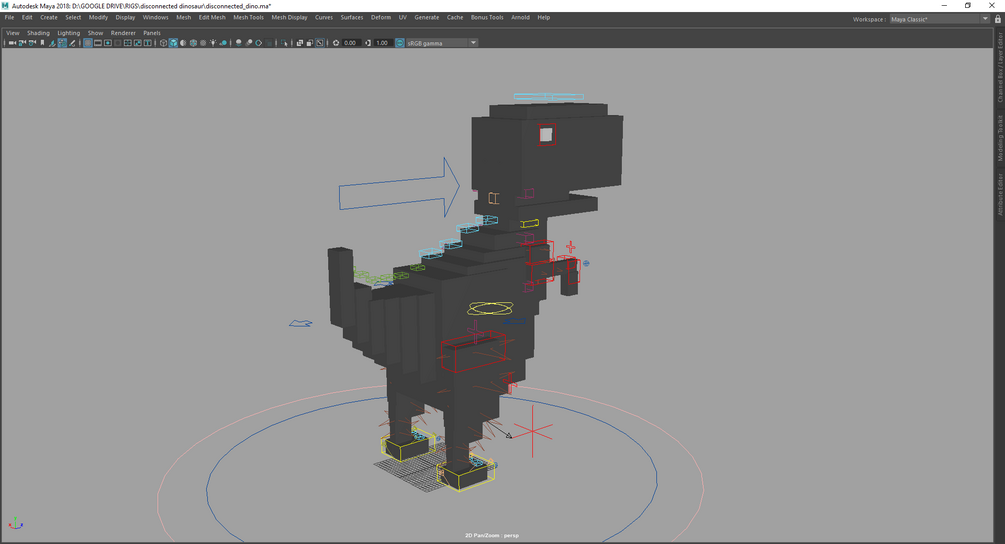Click the exposure value field 0.00

[x=351, y=43]
